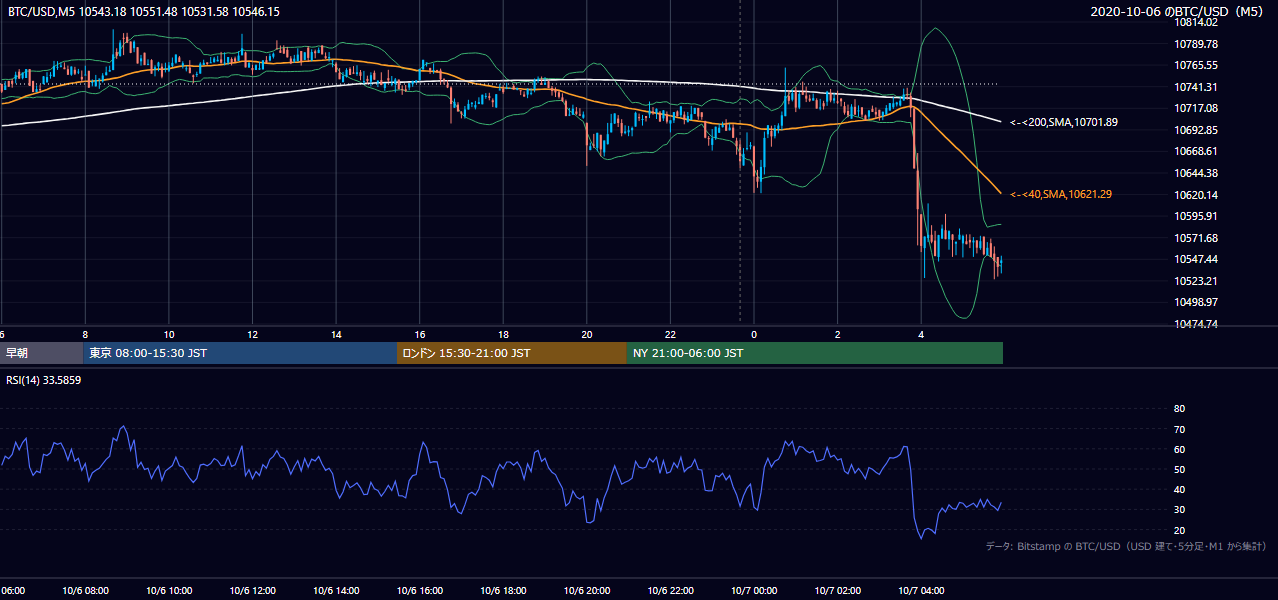The image size is (1278, 600).
Task: Click RSI axis level 70
Action: [1179, 429]
